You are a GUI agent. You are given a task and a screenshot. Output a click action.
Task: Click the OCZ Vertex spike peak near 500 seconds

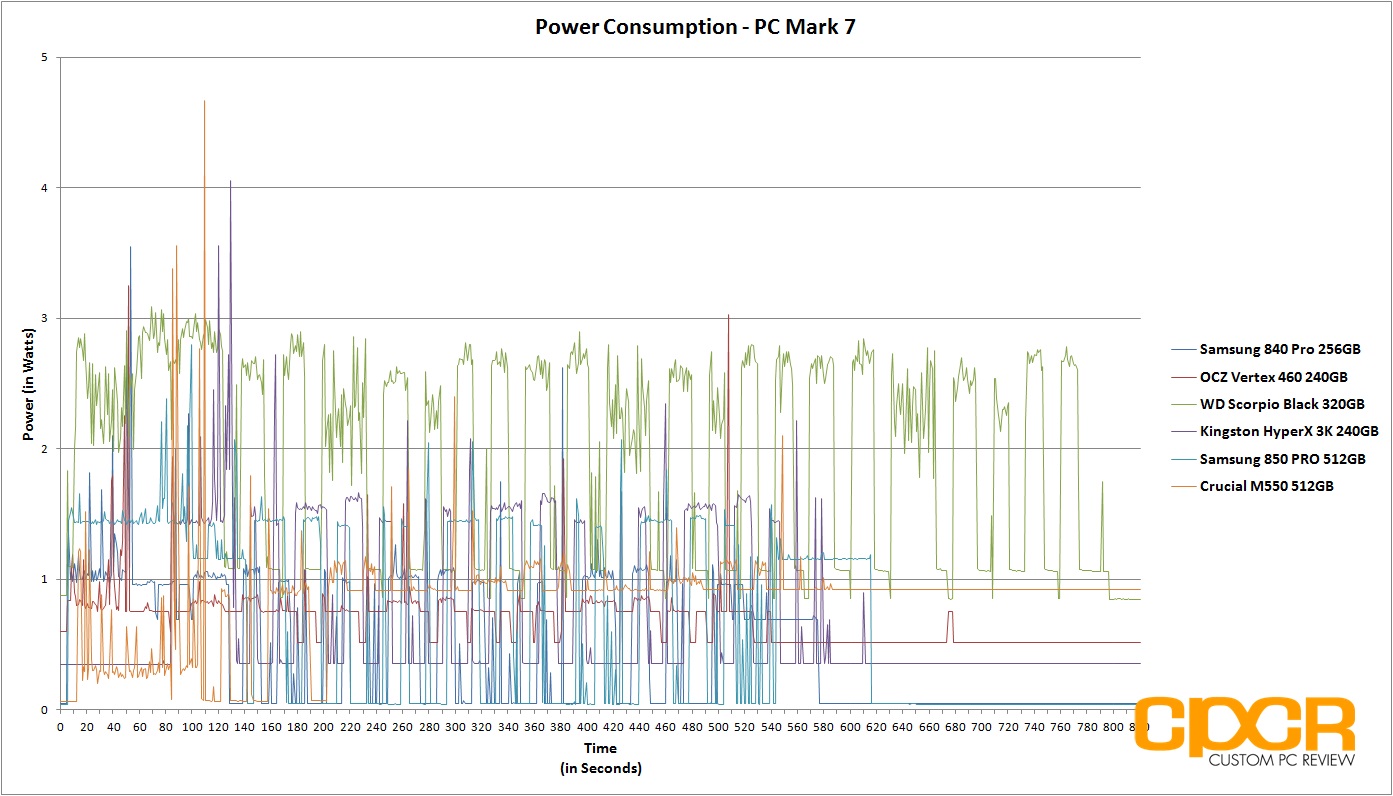click(x=728, y=315)
